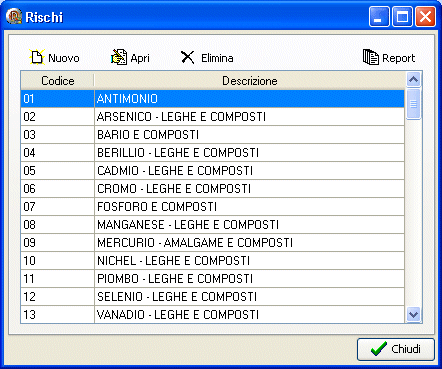Click the green checkmark on Chiudi

(379, 349)
